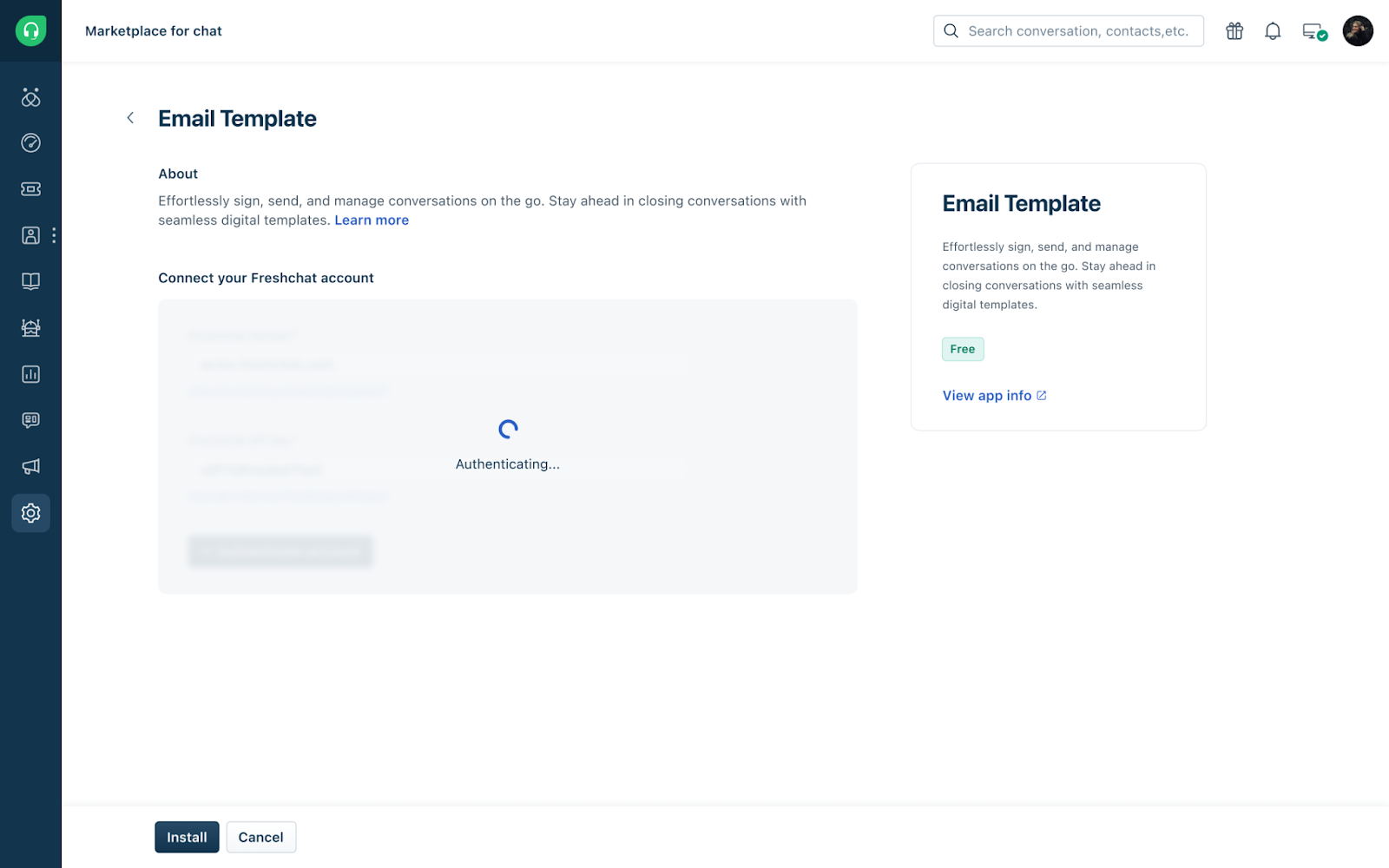This screenshot has height=868, width=1389.
Task: Click the search conversation, contacts field
Action: point(1069,31)
